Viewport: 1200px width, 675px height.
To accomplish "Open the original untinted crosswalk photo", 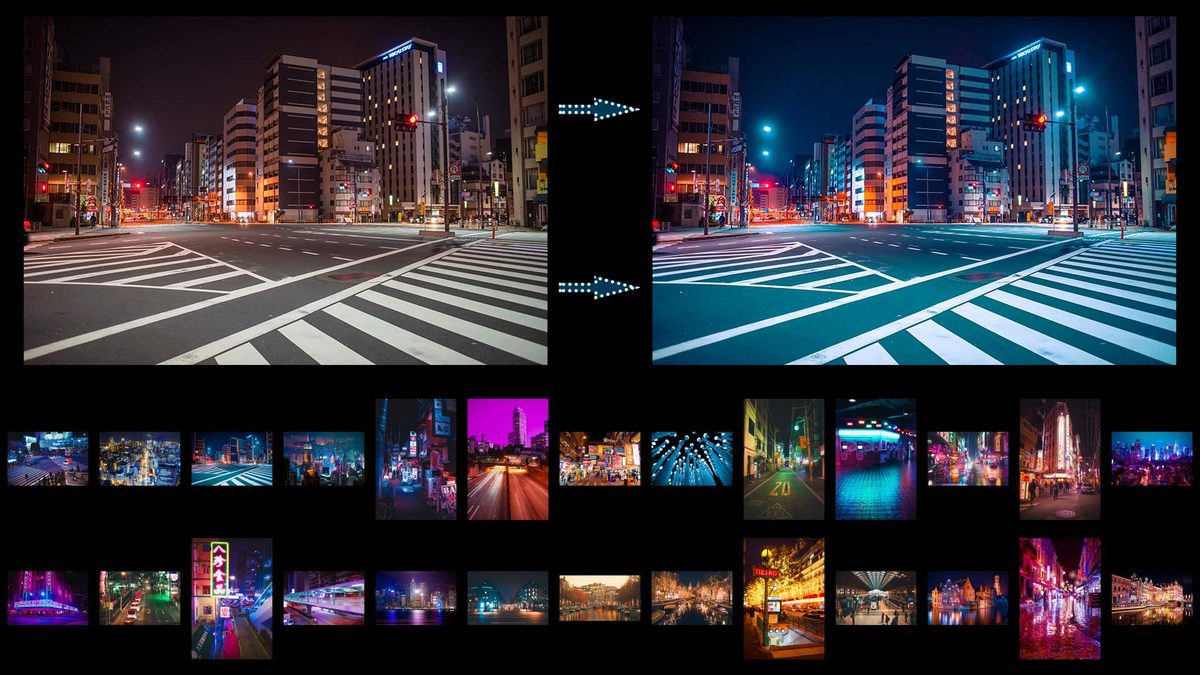I will [x=285, y=189].
